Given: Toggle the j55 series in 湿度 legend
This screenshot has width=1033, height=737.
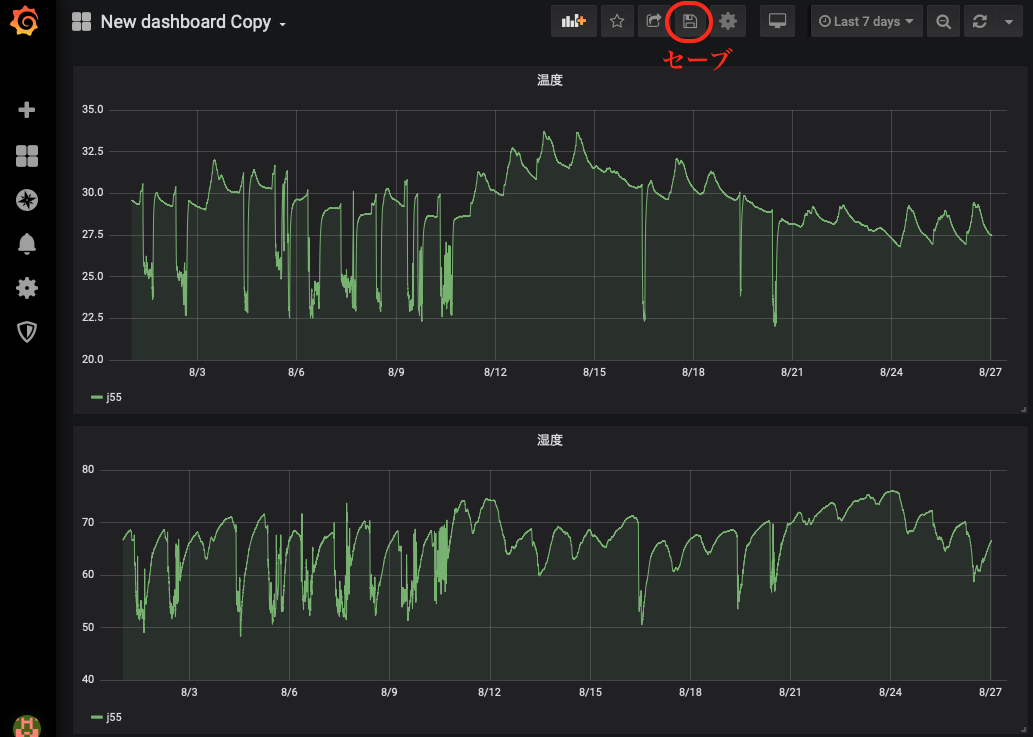Looking at the screenshot, I should pyautogui.click(x=113, y=717).
